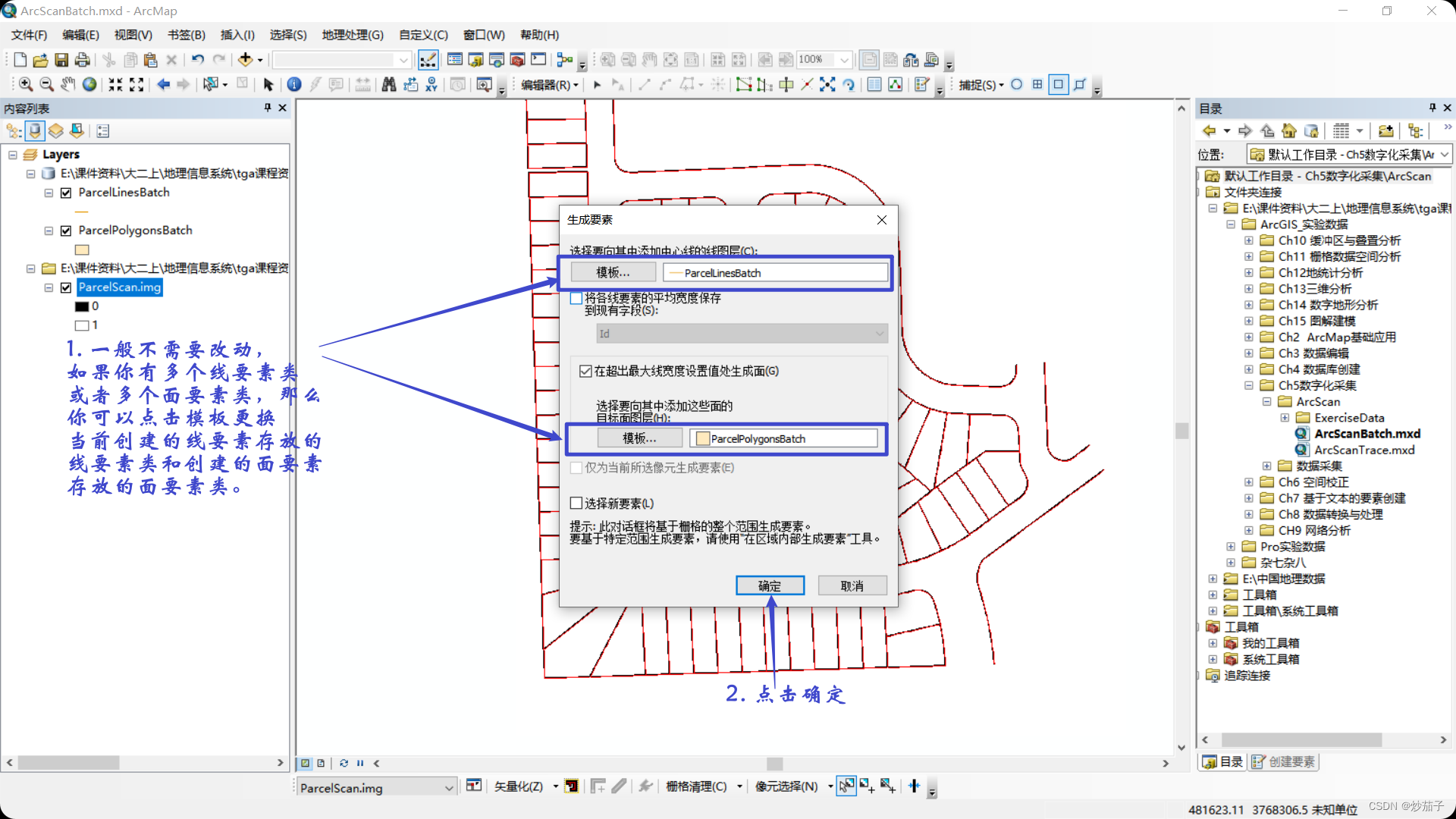Open the Snapping menu dropdown
The height and width of the screenshot is (819, 1456).
(981, 85)
